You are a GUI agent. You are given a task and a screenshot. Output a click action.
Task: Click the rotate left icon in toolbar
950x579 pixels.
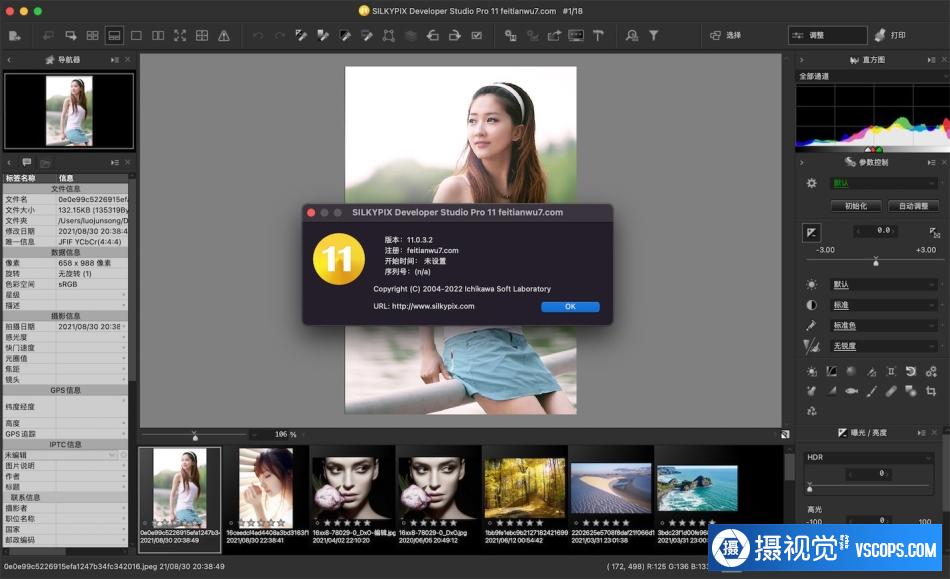[x=433, y=36]
